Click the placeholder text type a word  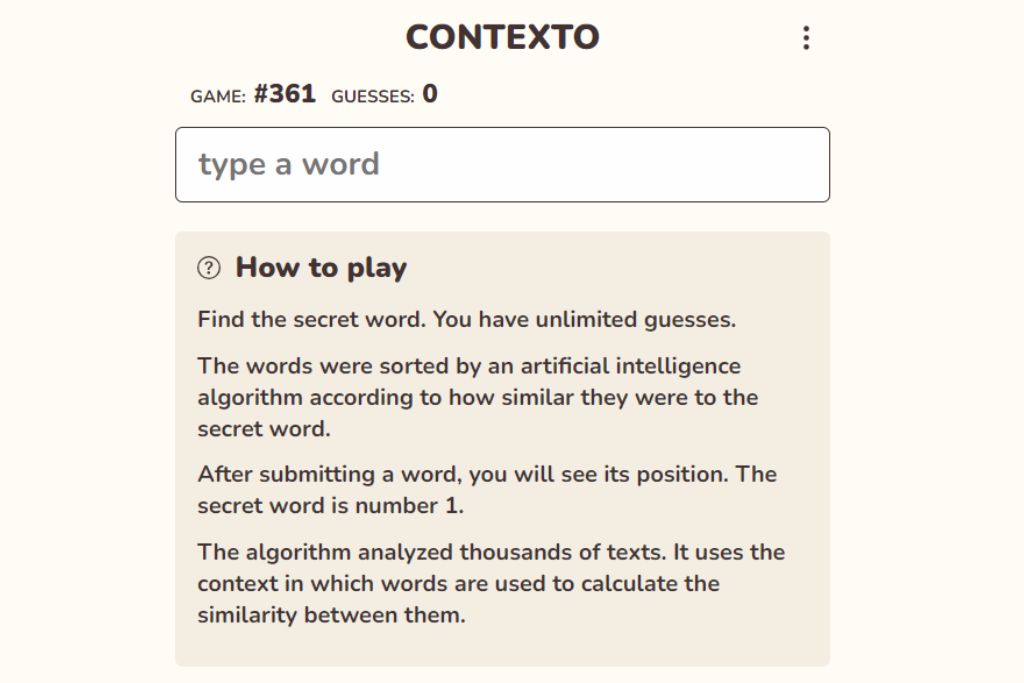tap(290, 163)
